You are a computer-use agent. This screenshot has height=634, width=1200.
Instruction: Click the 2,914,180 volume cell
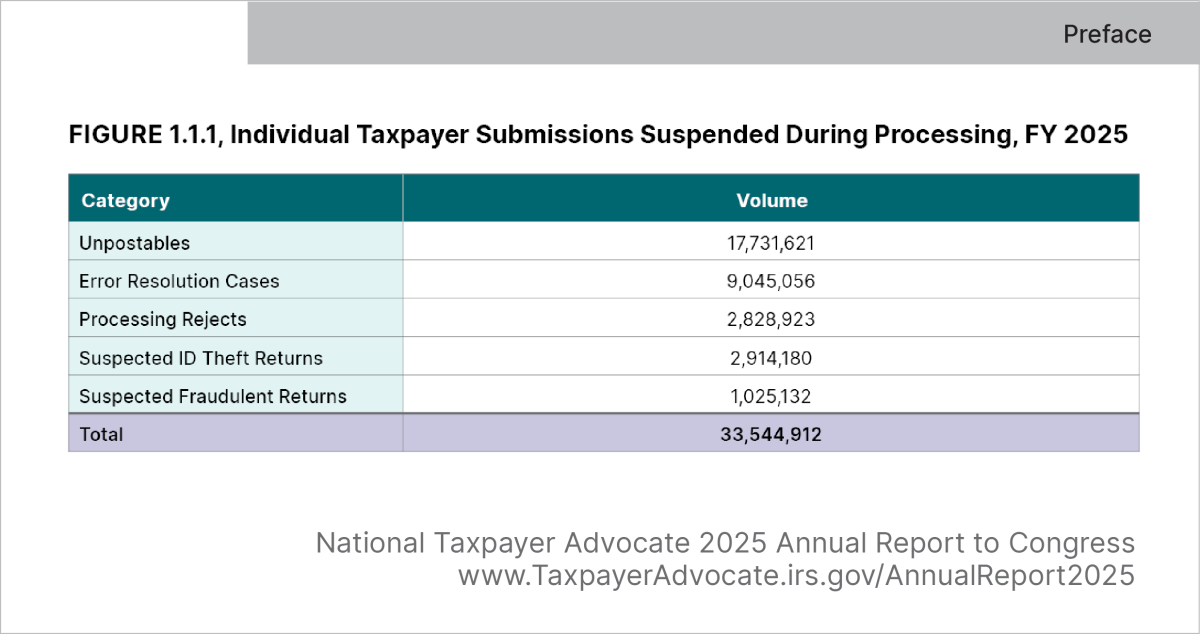pos(771,358)
